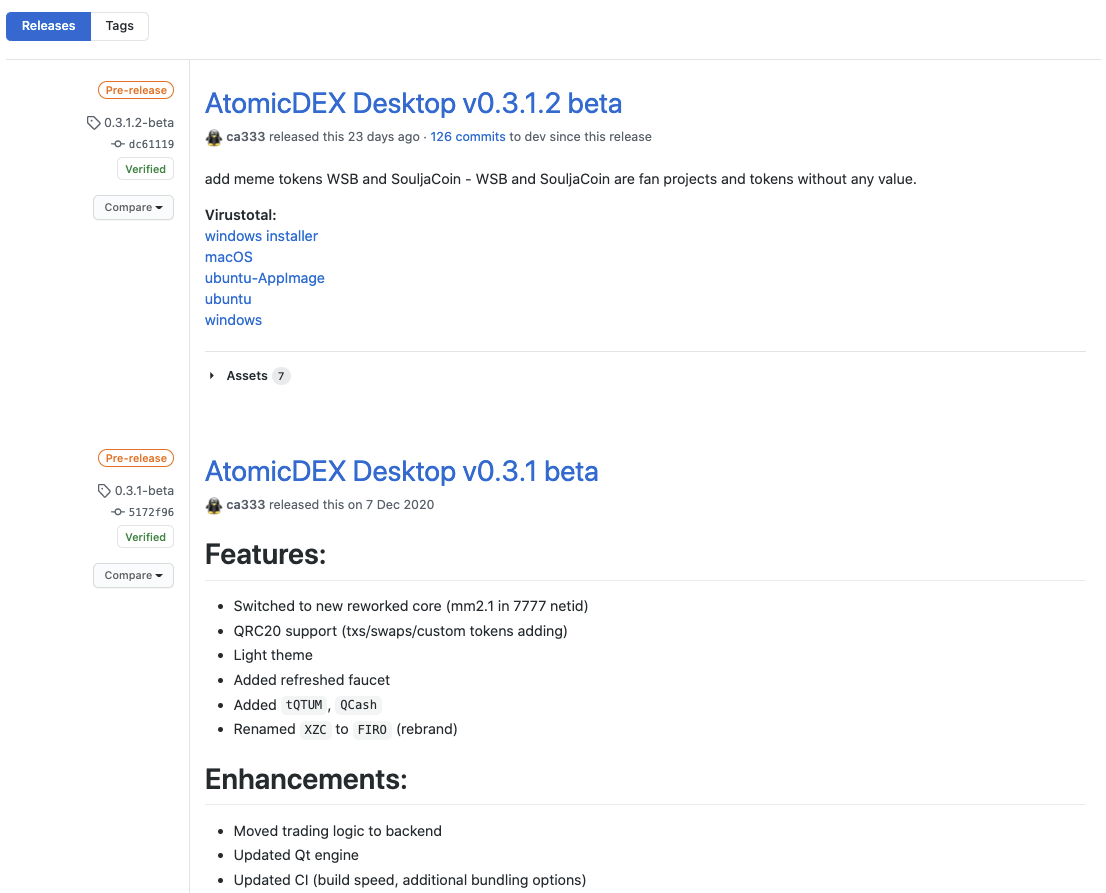Open ca333 profile from v0.3.1.2 release
Screen dimensions: 1106x893
click(245, 137)
